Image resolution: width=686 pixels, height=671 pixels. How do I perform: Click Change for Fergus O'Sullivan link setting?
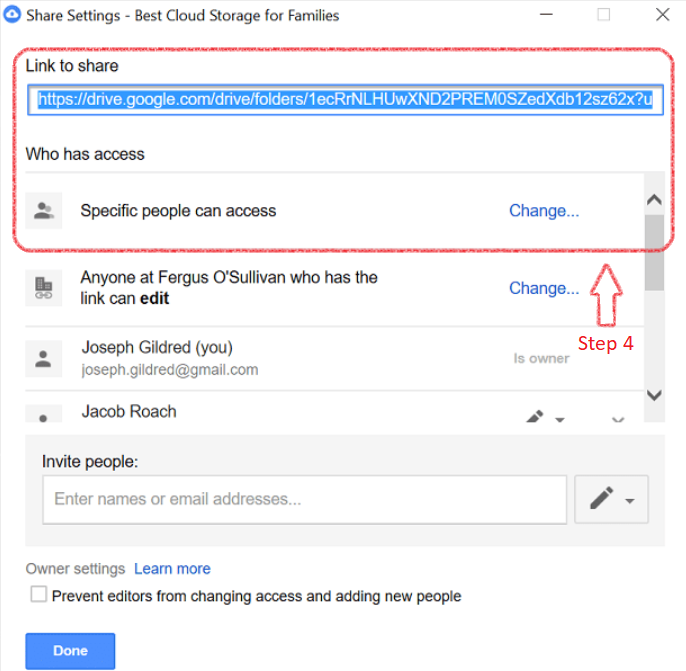544,288
